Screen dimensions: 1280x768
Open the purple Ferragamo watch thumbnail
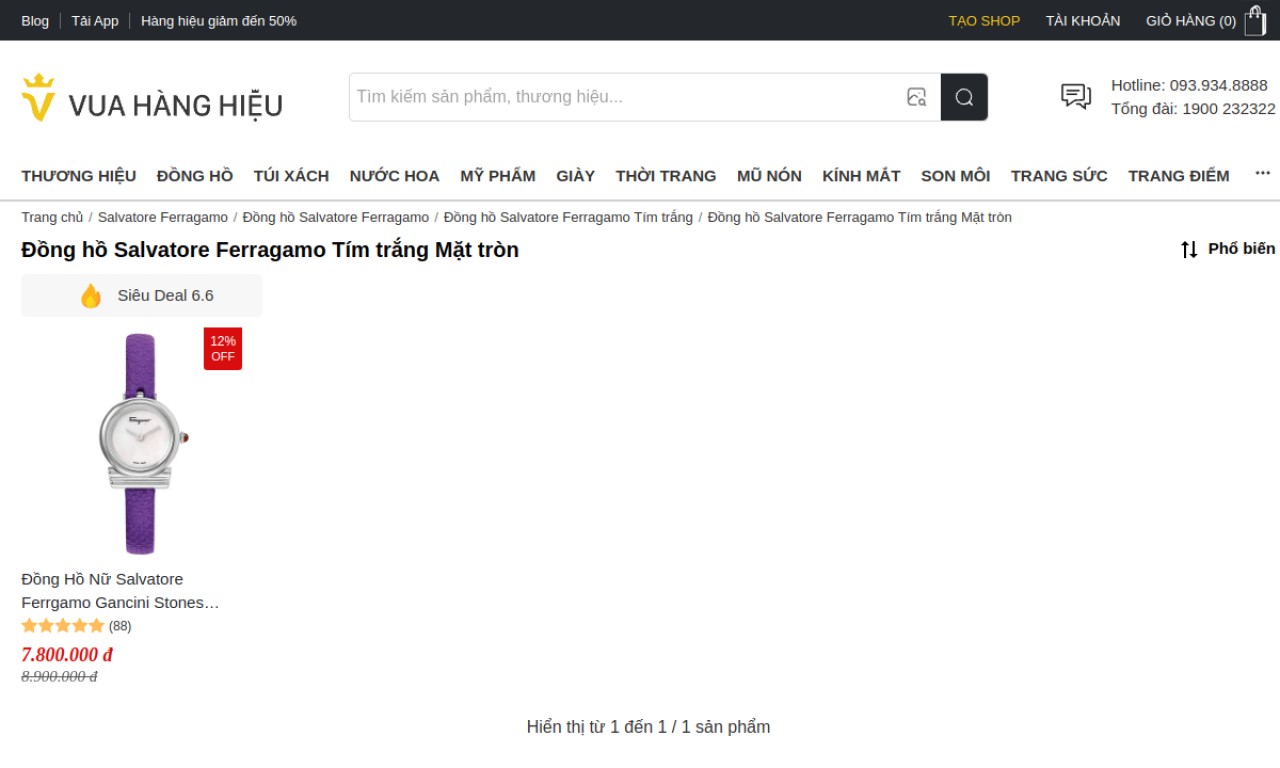pos(140,444)
